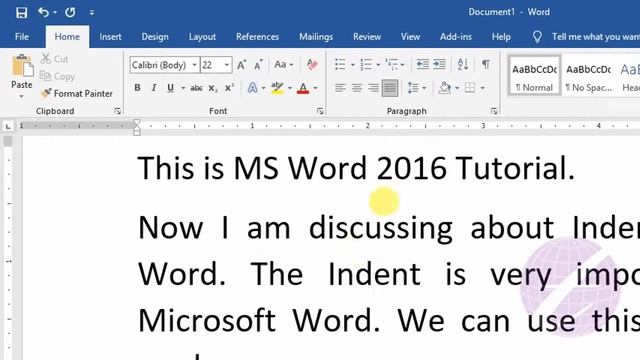Open the Undo history dropdown arrow
The image size is (640, 360).
55,13
